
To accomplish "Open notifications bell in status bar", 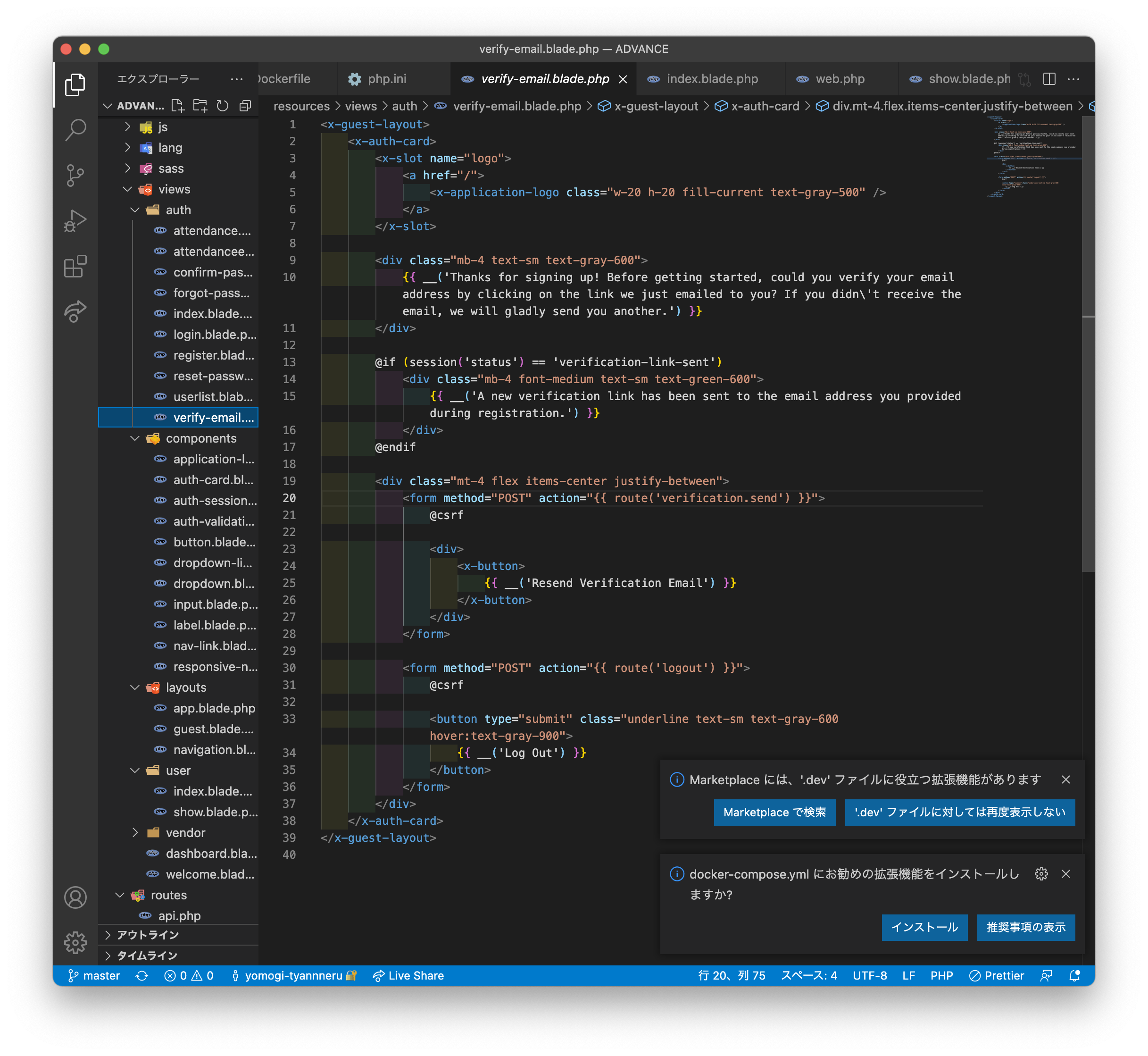I will [1074, 975].
